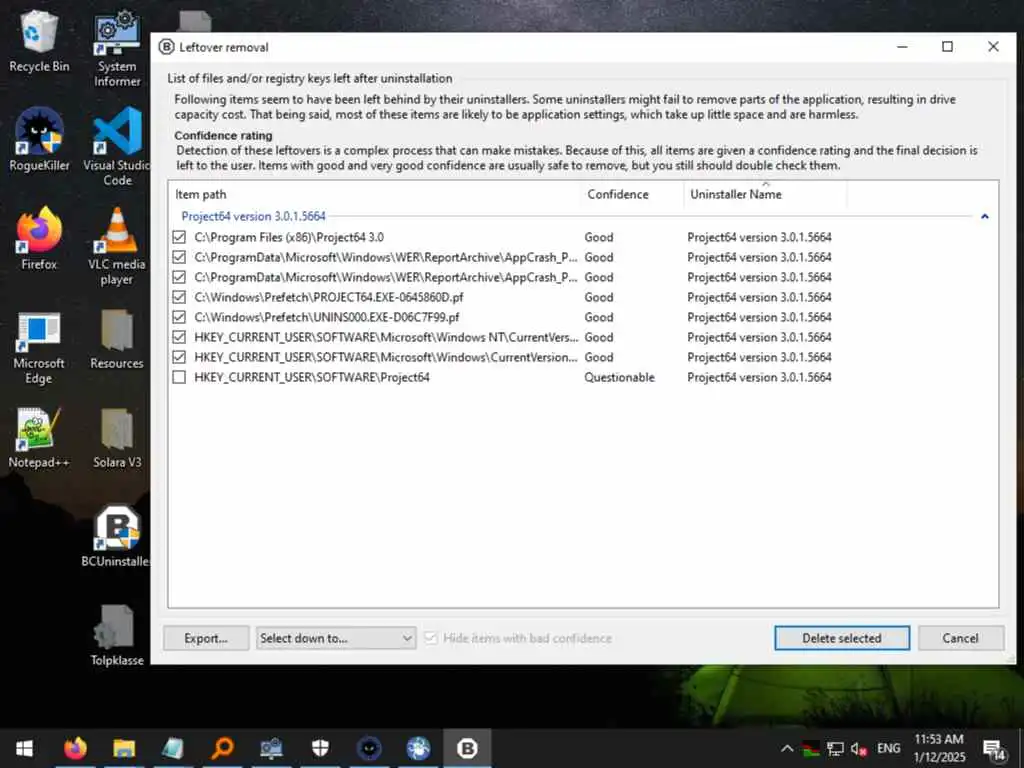Viewport: 1024px width, 768px height.
Task: Sort by the Confidence column header
Action: [632, 194]
